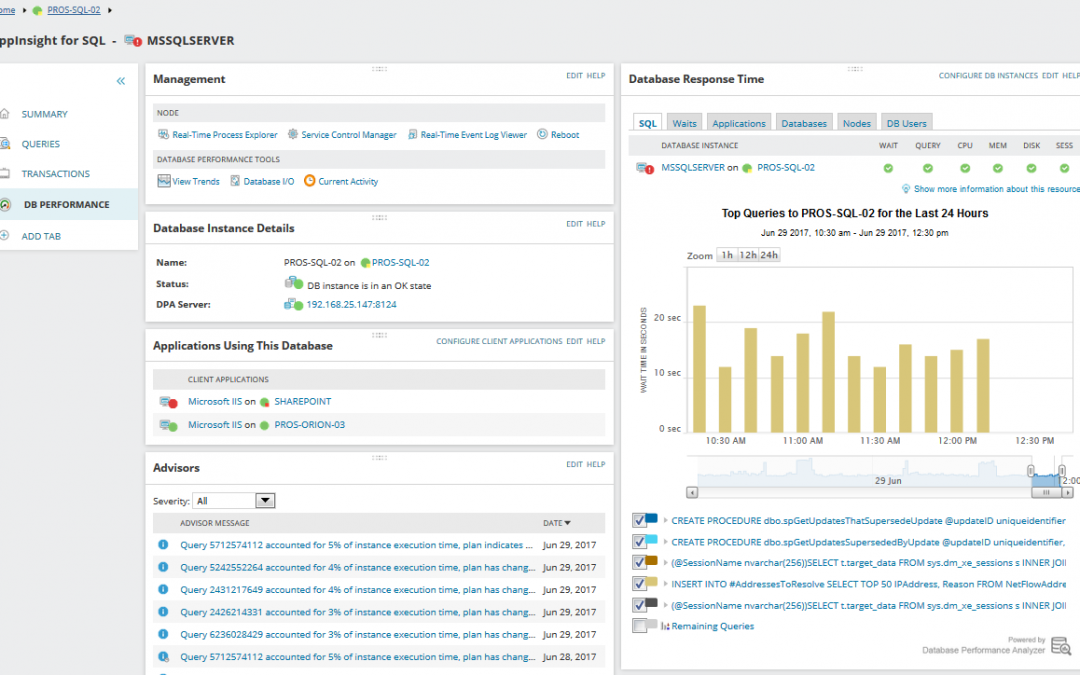Screen dimensions: 1080x675
Task: Click the lightbulb icon beside Show more information
Action: coord(906,189)
